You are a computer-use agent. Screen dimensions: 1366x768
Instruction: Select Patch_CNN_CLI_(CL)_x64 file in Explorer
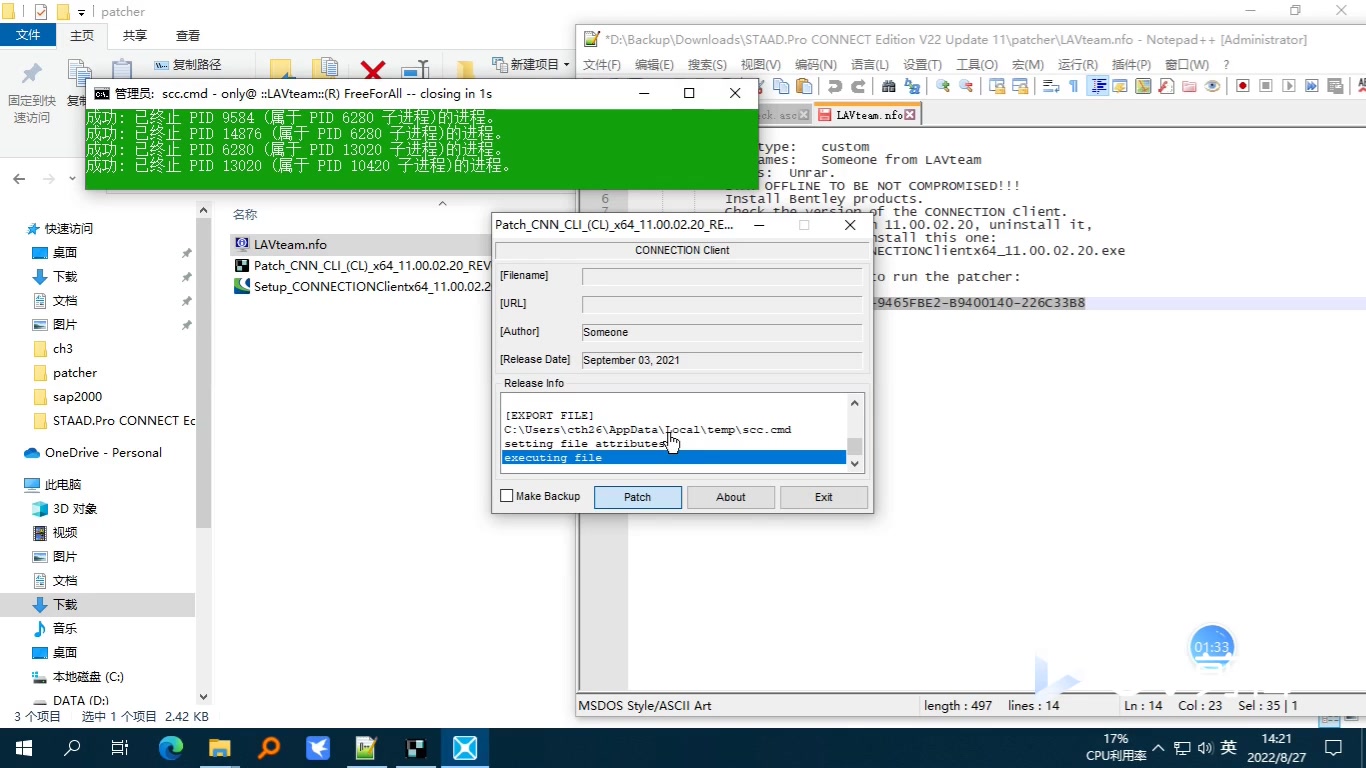pyautogui.click(x=360, y=266)
